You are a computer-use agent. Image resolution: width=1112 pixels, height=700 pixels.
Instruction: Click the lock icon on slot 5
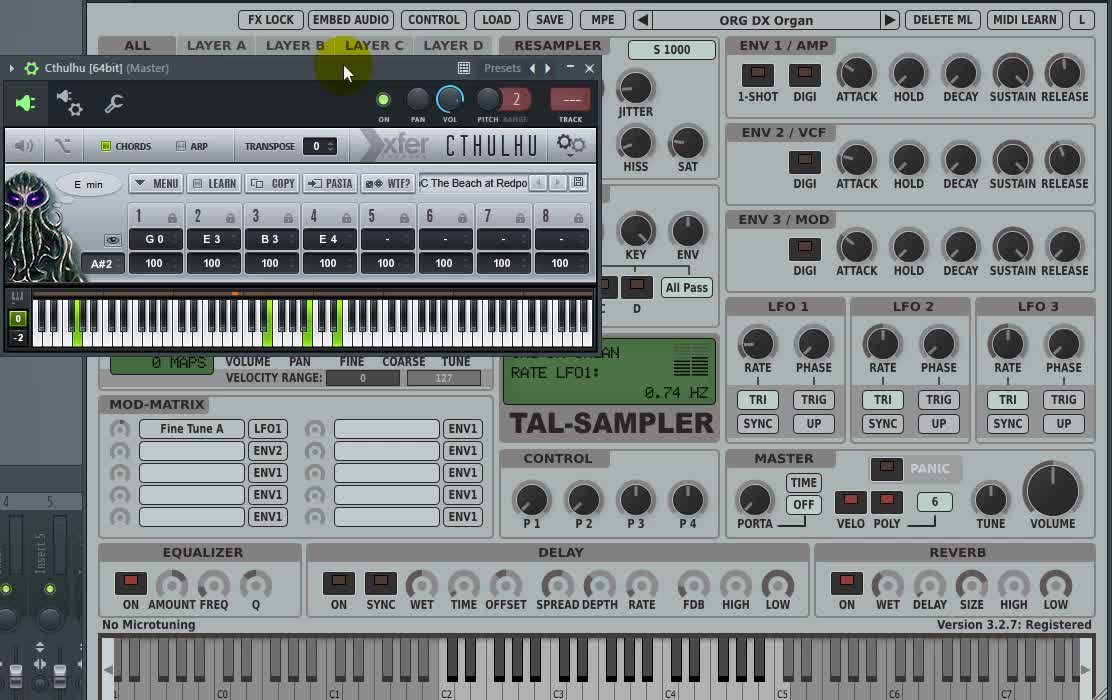[x=404, y=217]
